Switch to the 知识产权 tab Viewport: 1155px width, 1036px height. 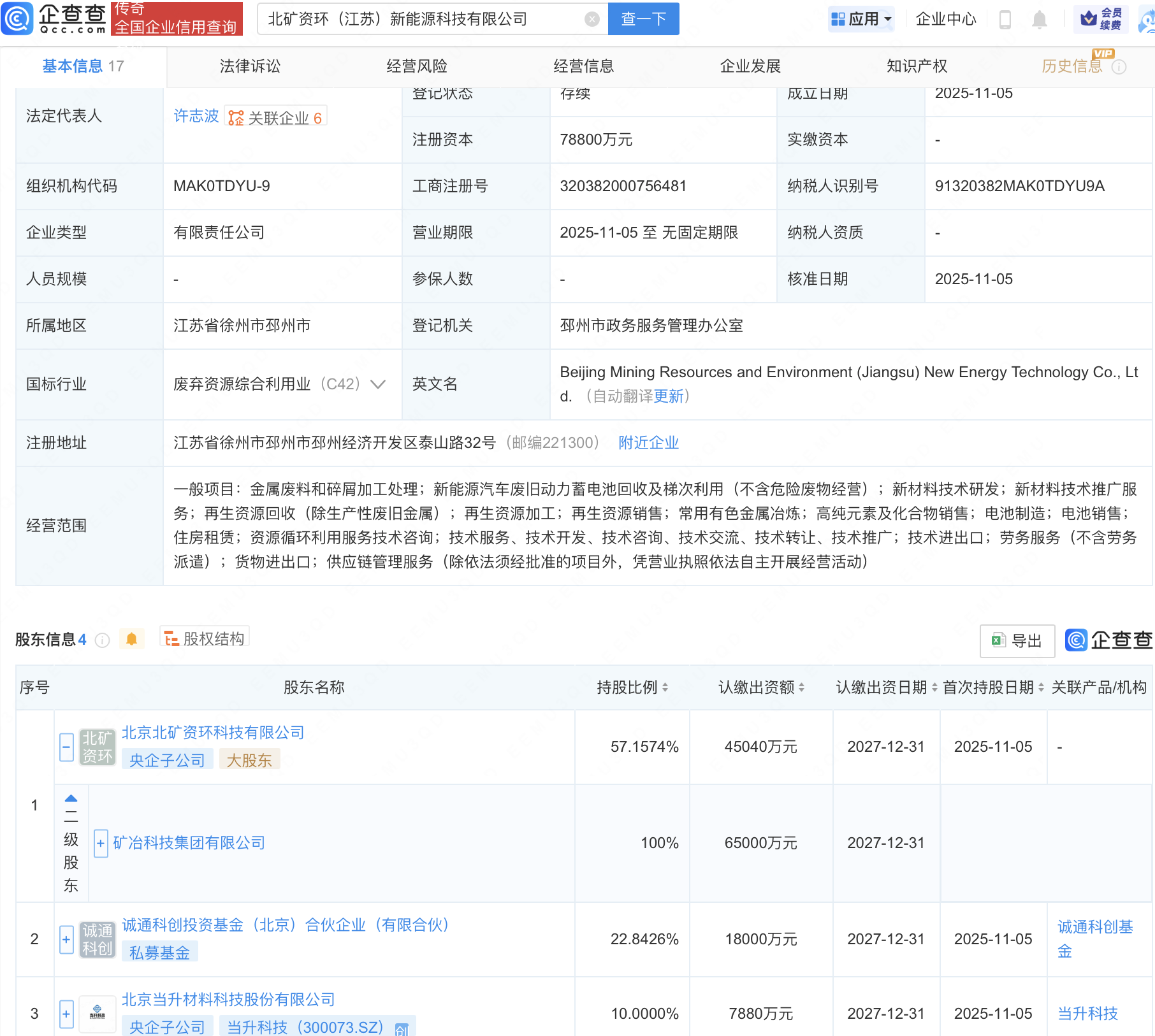click(x=917, y=66)
